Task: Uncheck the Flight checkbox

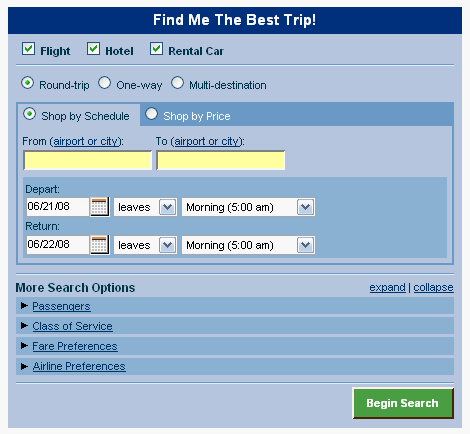Action: [x=28, y=49]
